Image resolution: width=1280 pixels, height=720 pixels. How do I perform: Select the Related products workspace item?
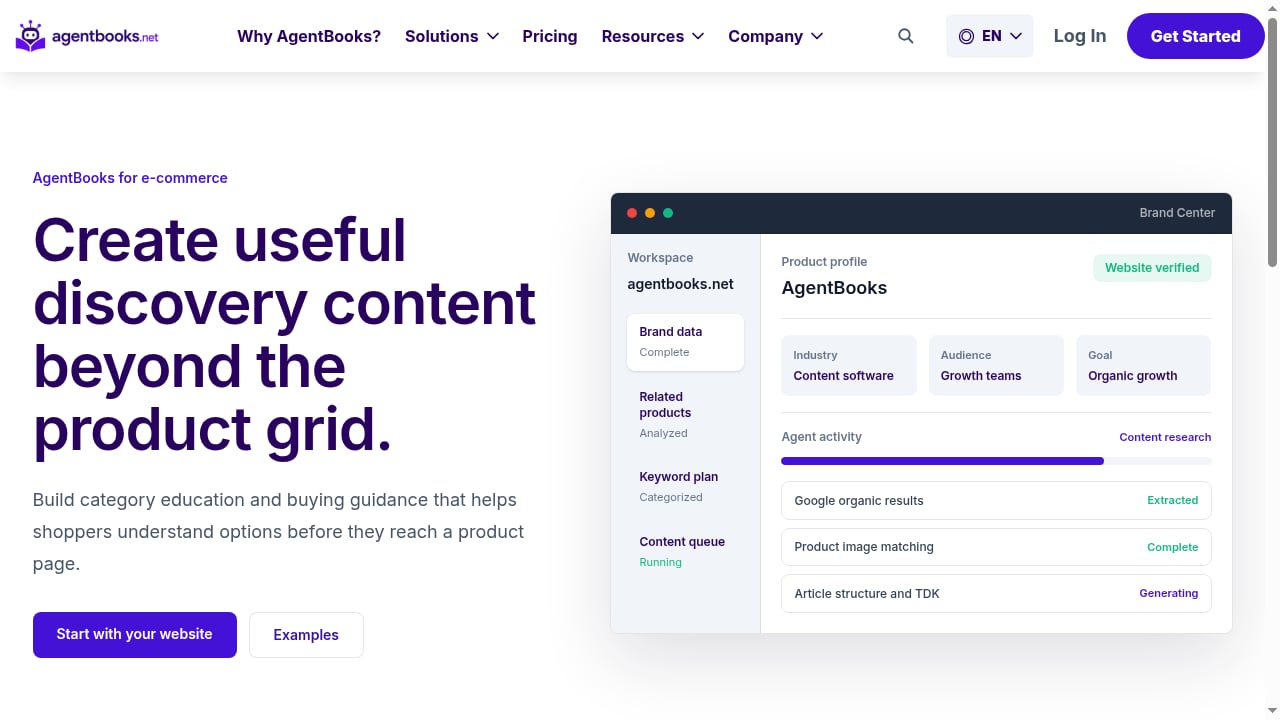pos(685,415)
